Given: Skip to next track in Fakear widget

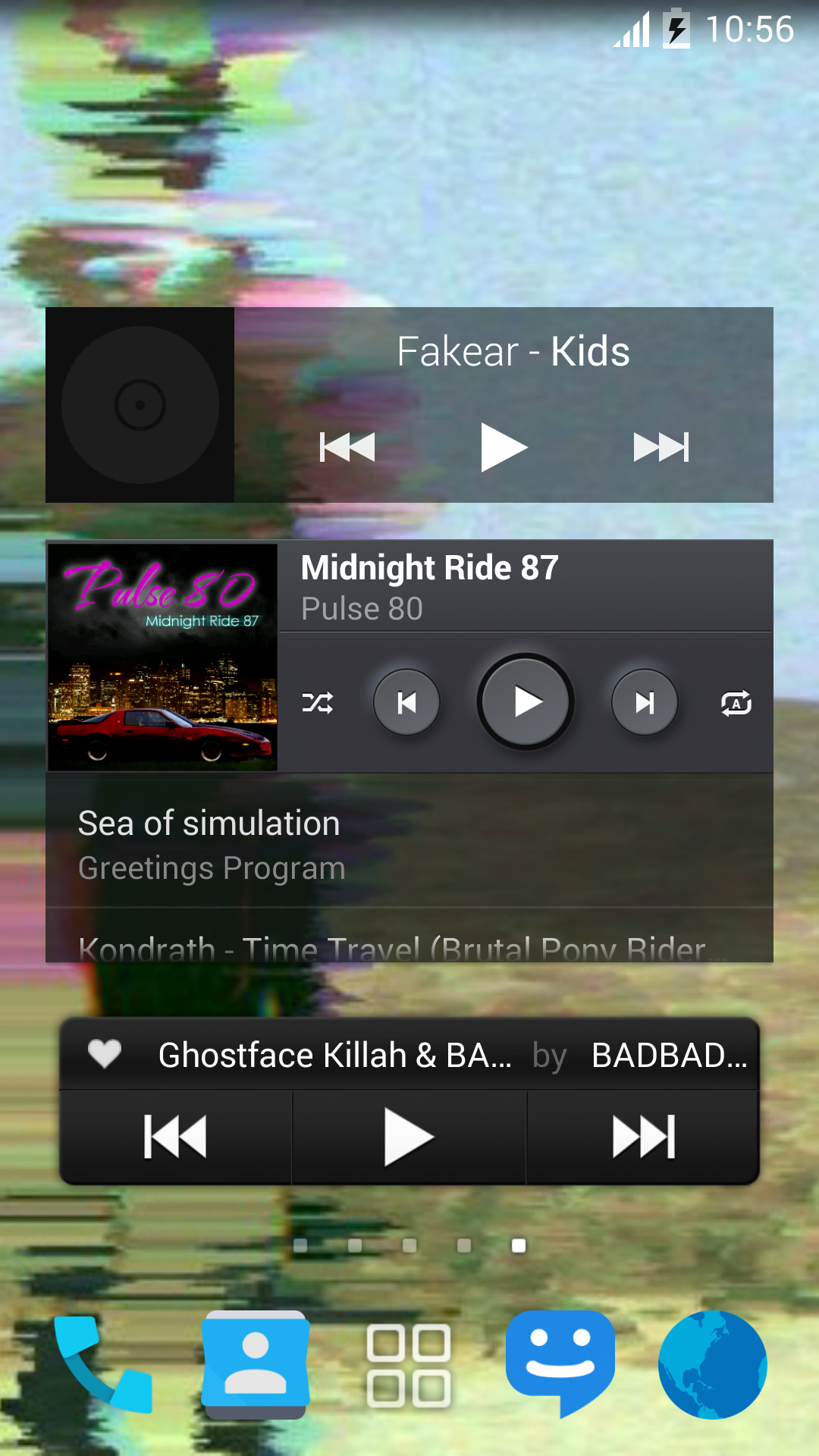Looking at the screenshot, I should pyautogui.click(x=661, y=447).
